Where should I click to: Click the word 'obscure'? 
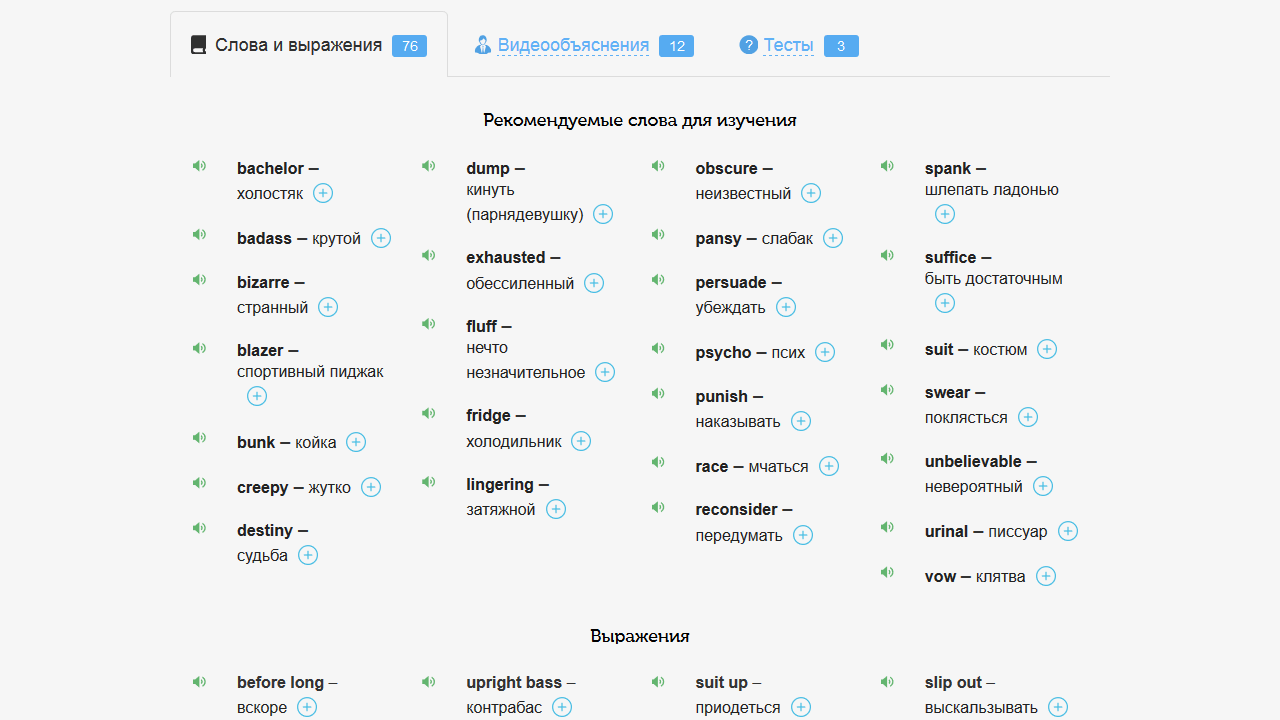click(x=727, y=169)
